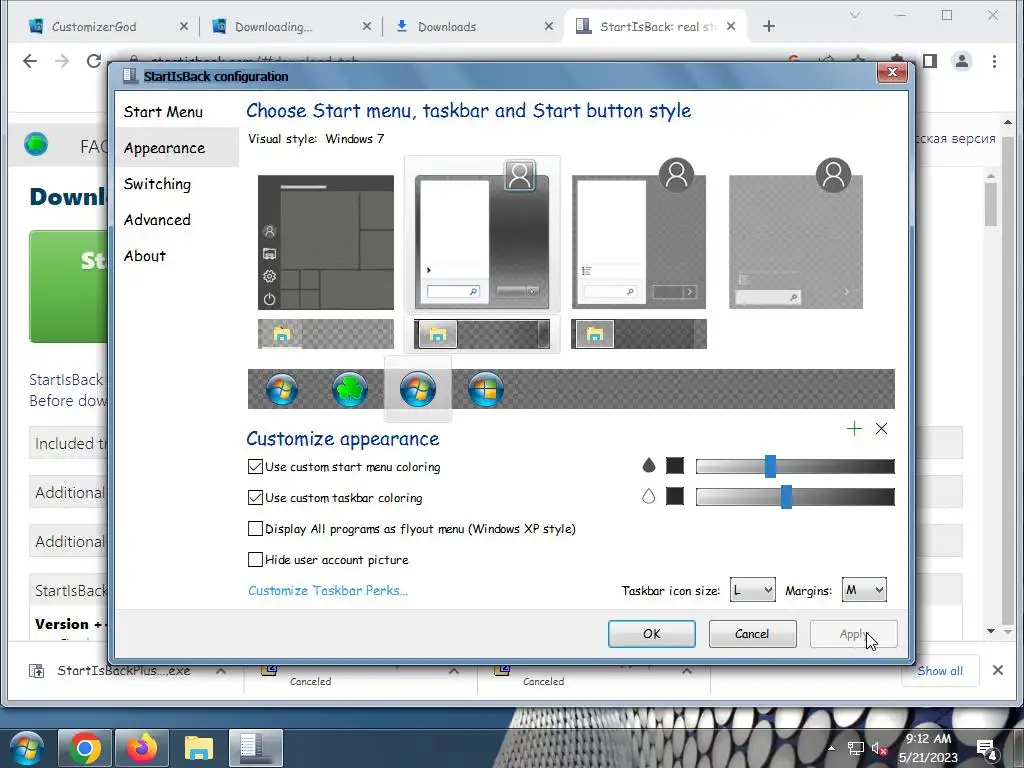Image resolution: width=1024 pixels, height=768 pixels.
Task: Click the StartIsBack taskbar item
Action: 256,748
